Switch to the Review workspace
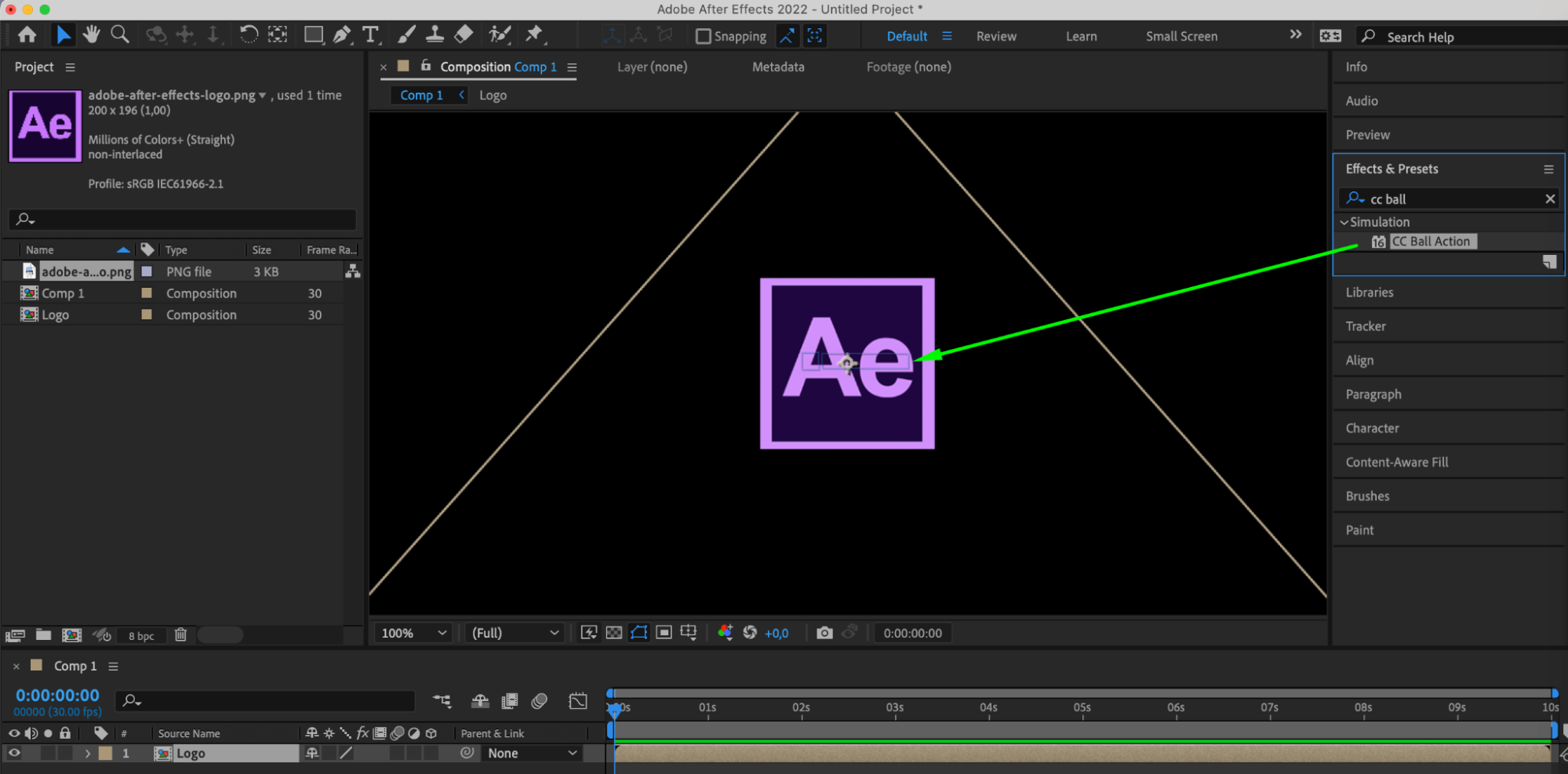Viewport: 1568px width, 774px height. click(996, 36)
